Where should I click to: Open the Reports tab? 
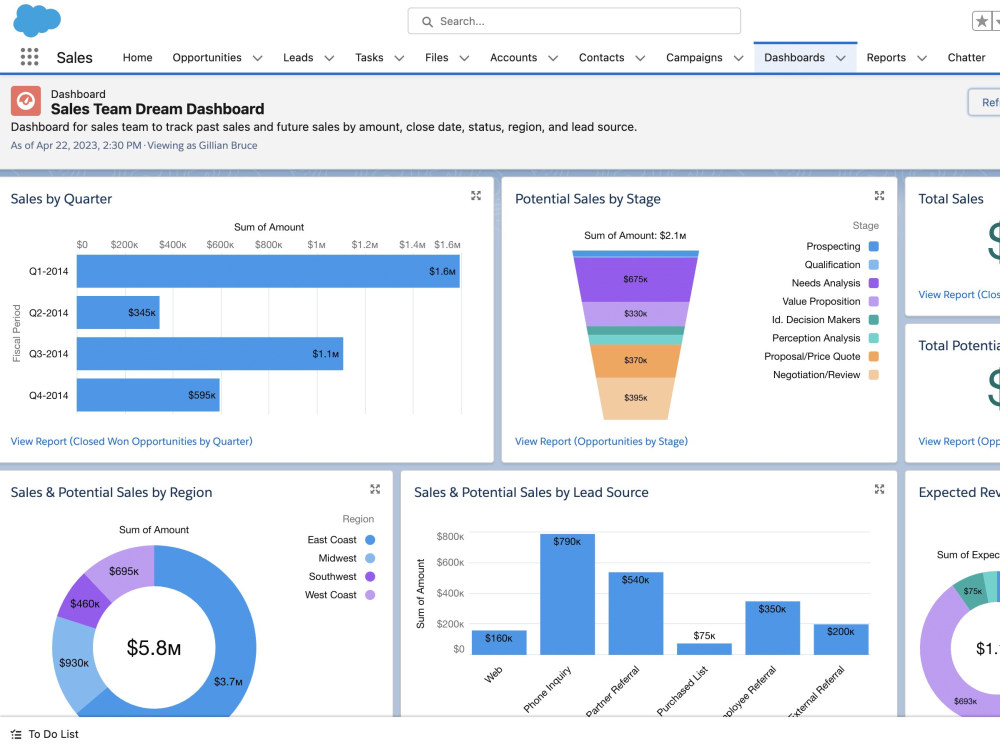886,57
